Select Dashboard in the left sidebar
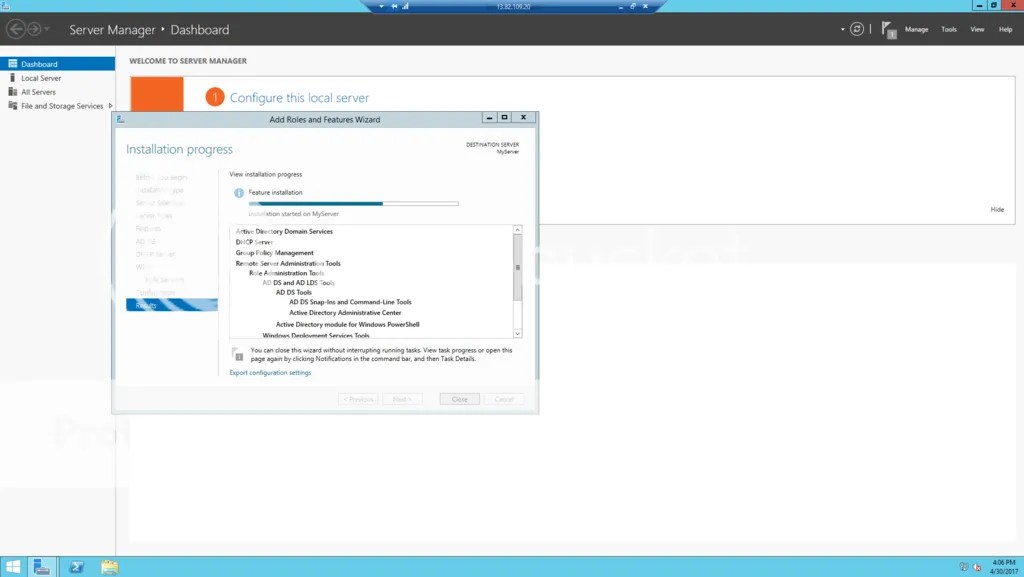This screenshot has height=577, width=1024. 57,64
